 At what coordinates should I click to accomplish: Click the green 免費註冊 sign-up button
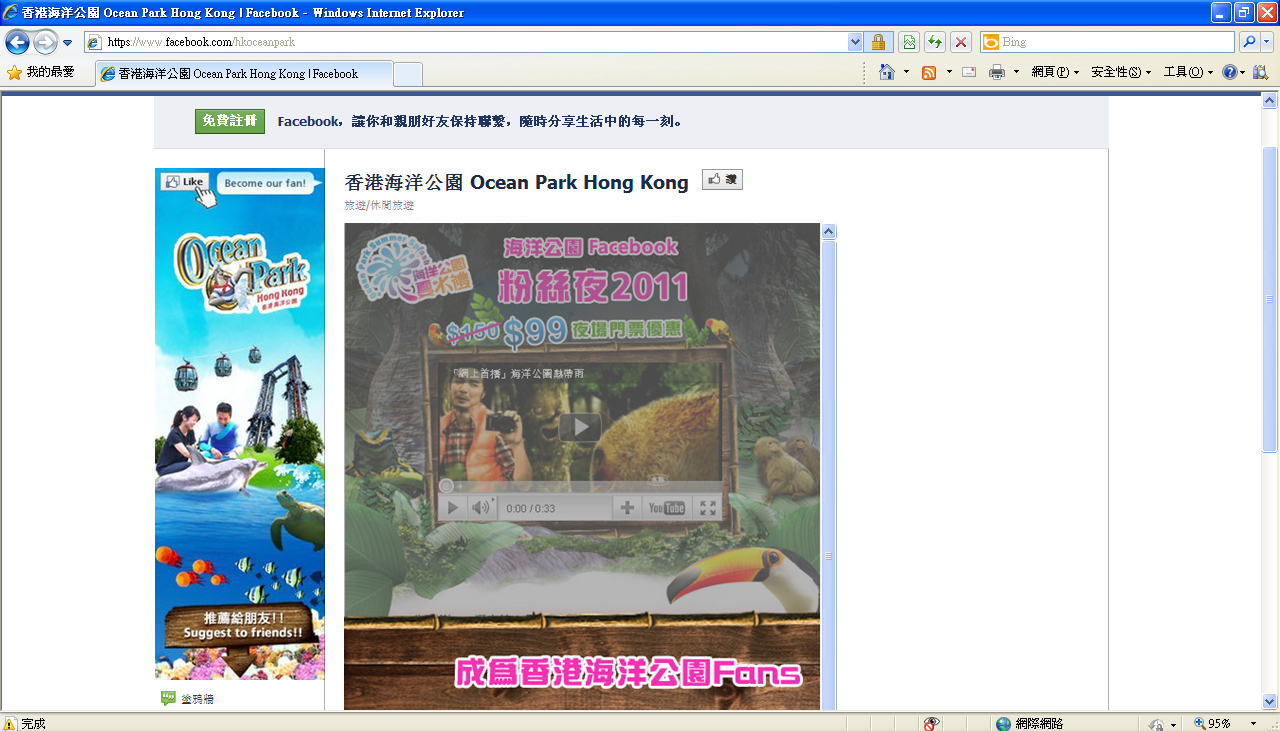[230, 121]
